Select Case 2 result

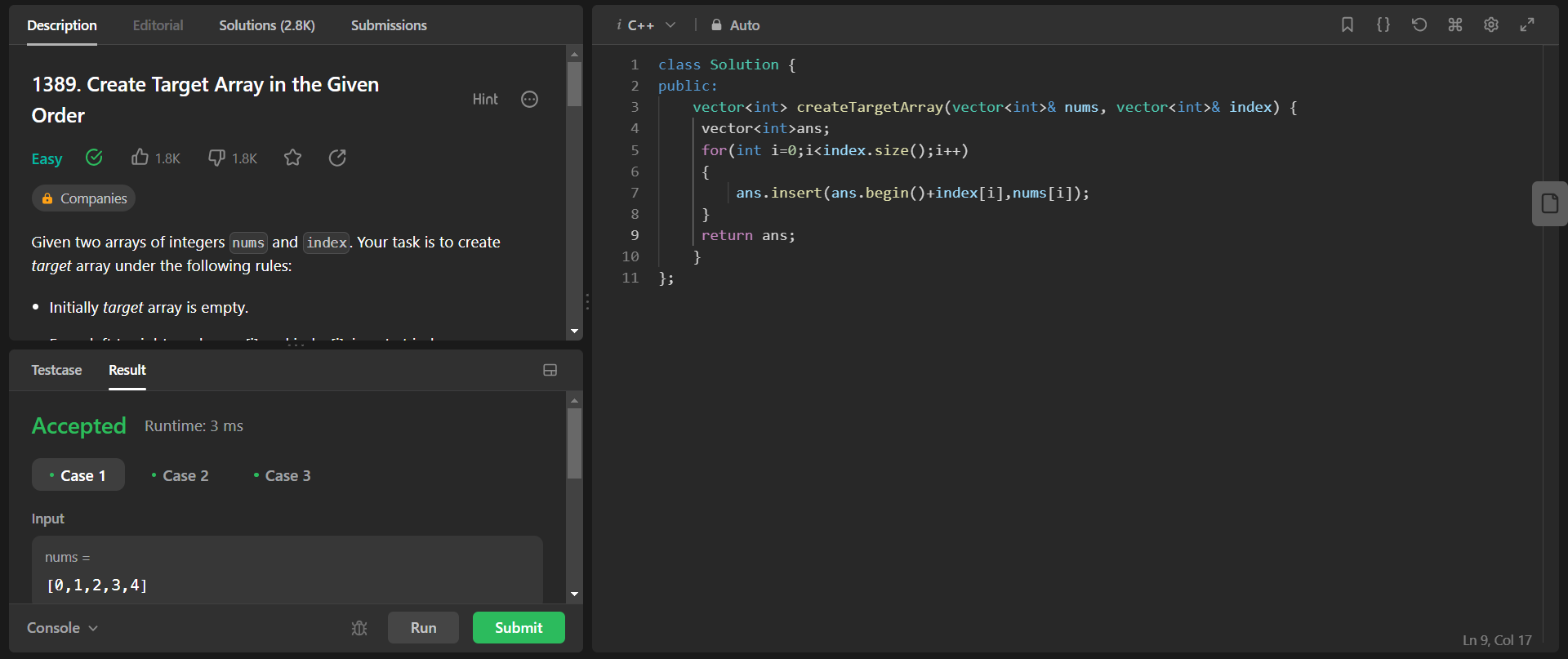[180, 475]
